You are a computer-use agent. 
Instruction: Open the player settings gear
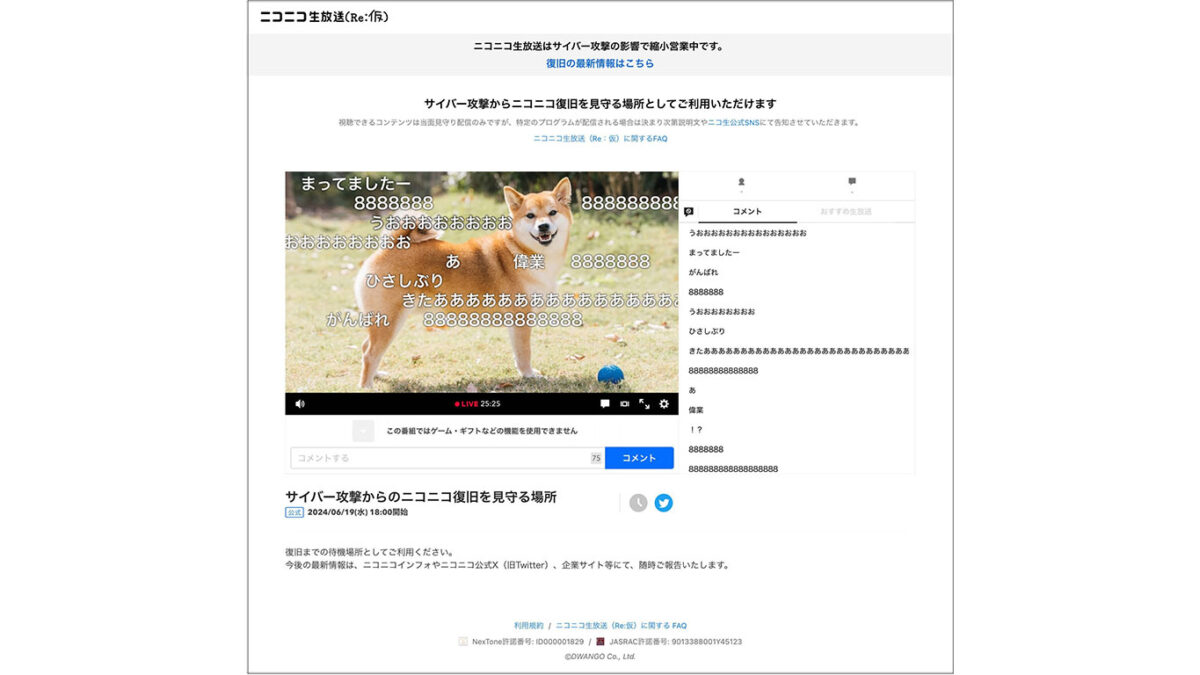tap(663, 404)
